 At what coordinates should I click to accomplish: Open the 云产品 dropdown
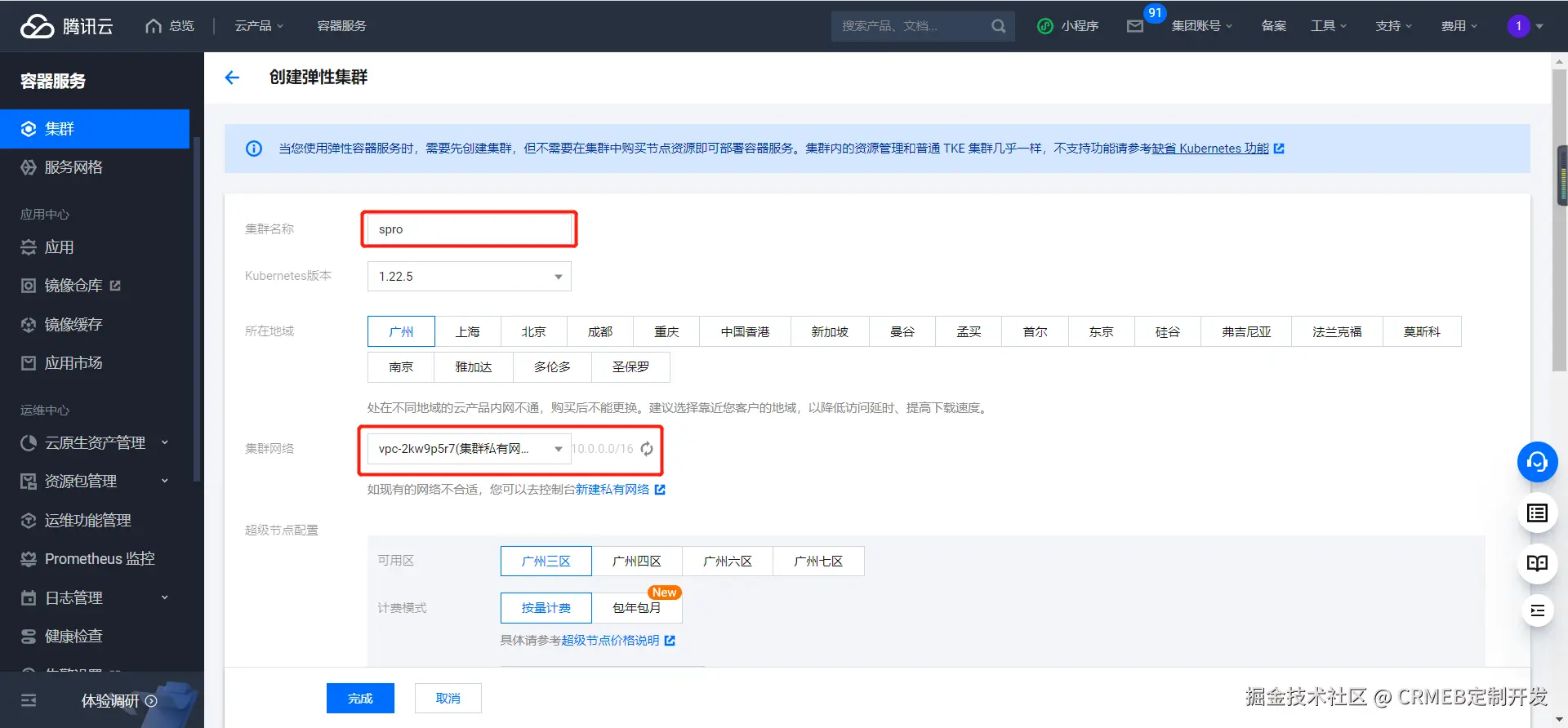point(259,26)
